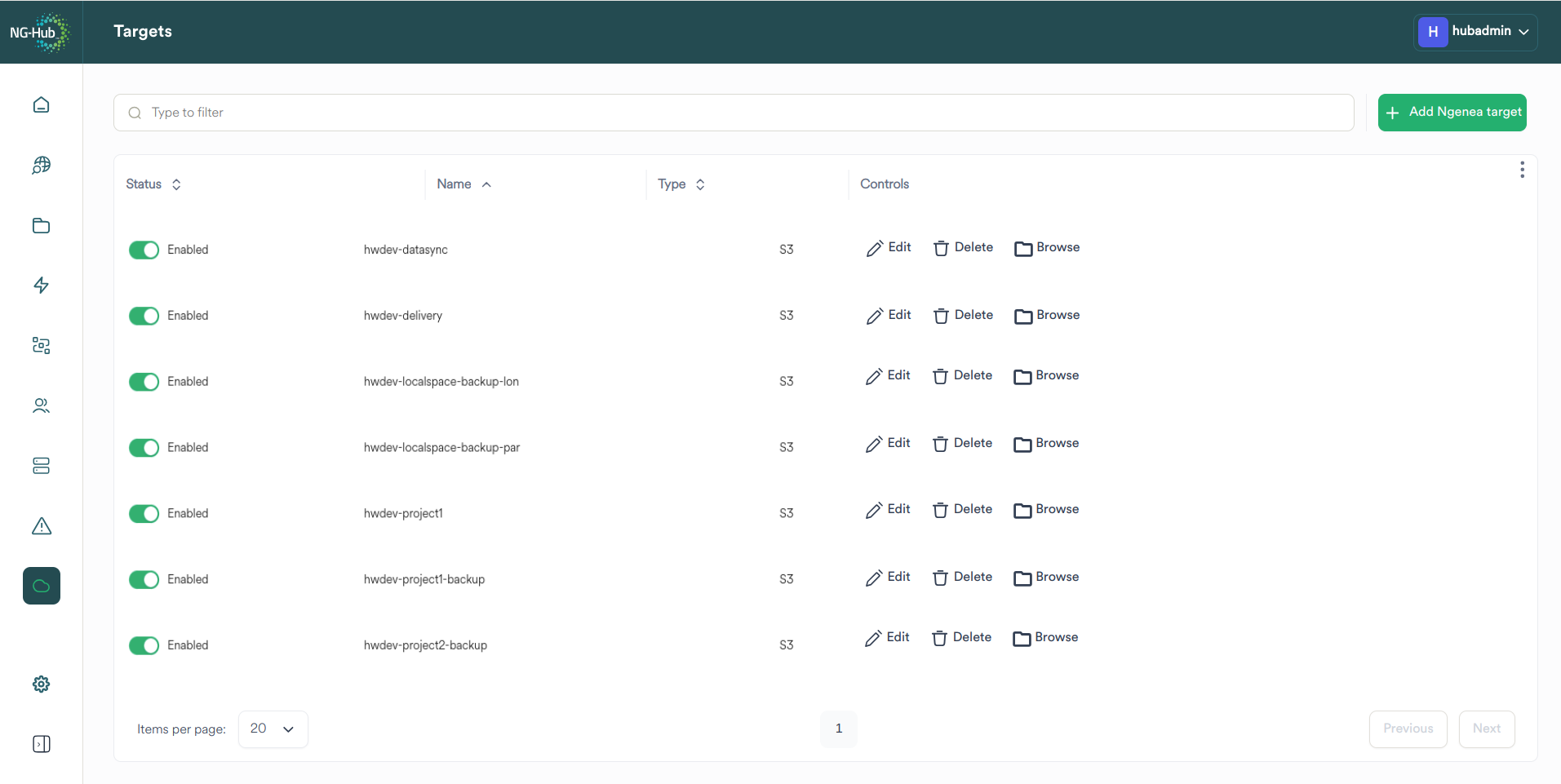Open the Home dashboard icon
This screenshot has height=784, width=1561.
click(x=41, y=104)
